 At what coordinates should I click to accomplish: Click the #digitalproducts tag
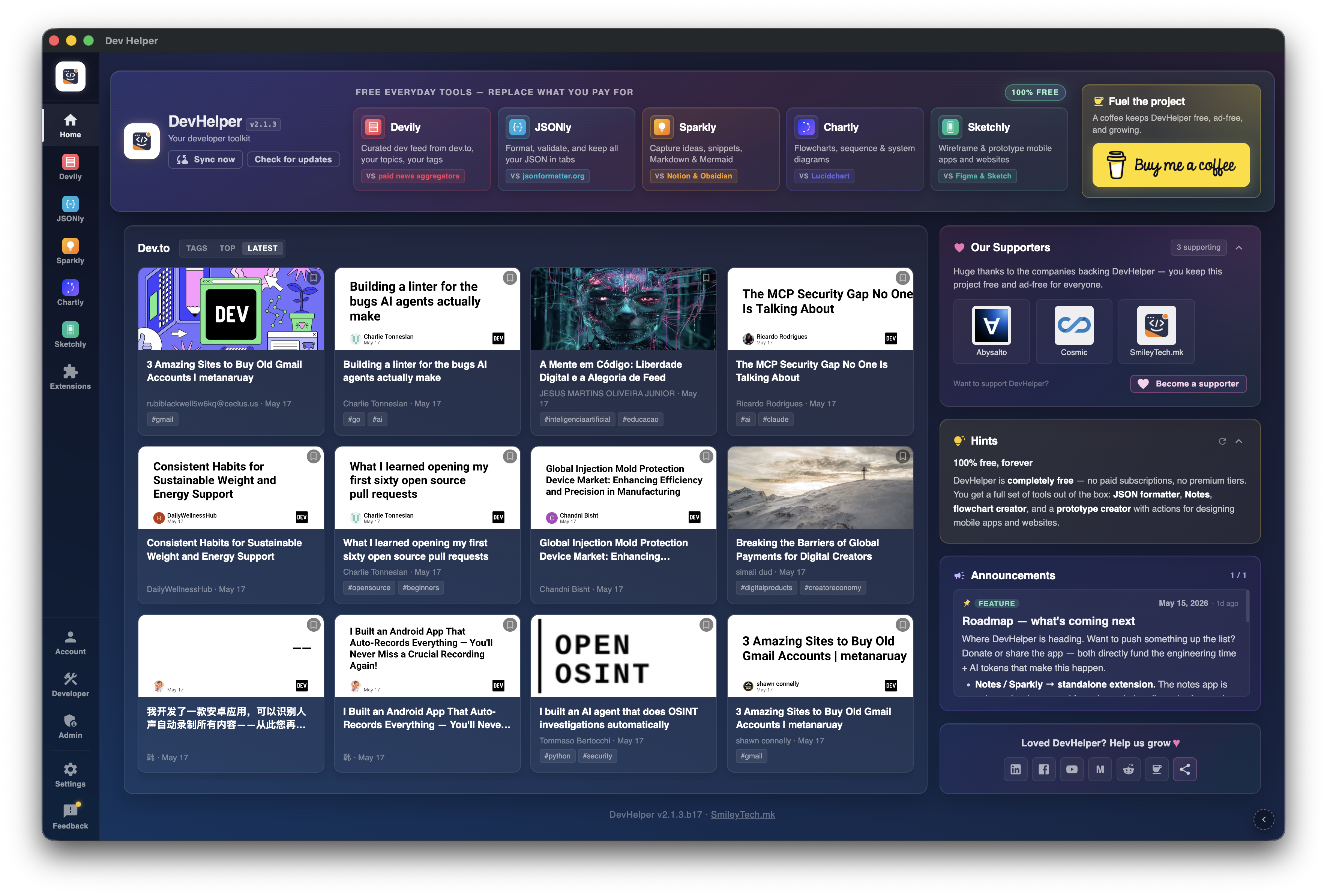(x=766, y=587)
